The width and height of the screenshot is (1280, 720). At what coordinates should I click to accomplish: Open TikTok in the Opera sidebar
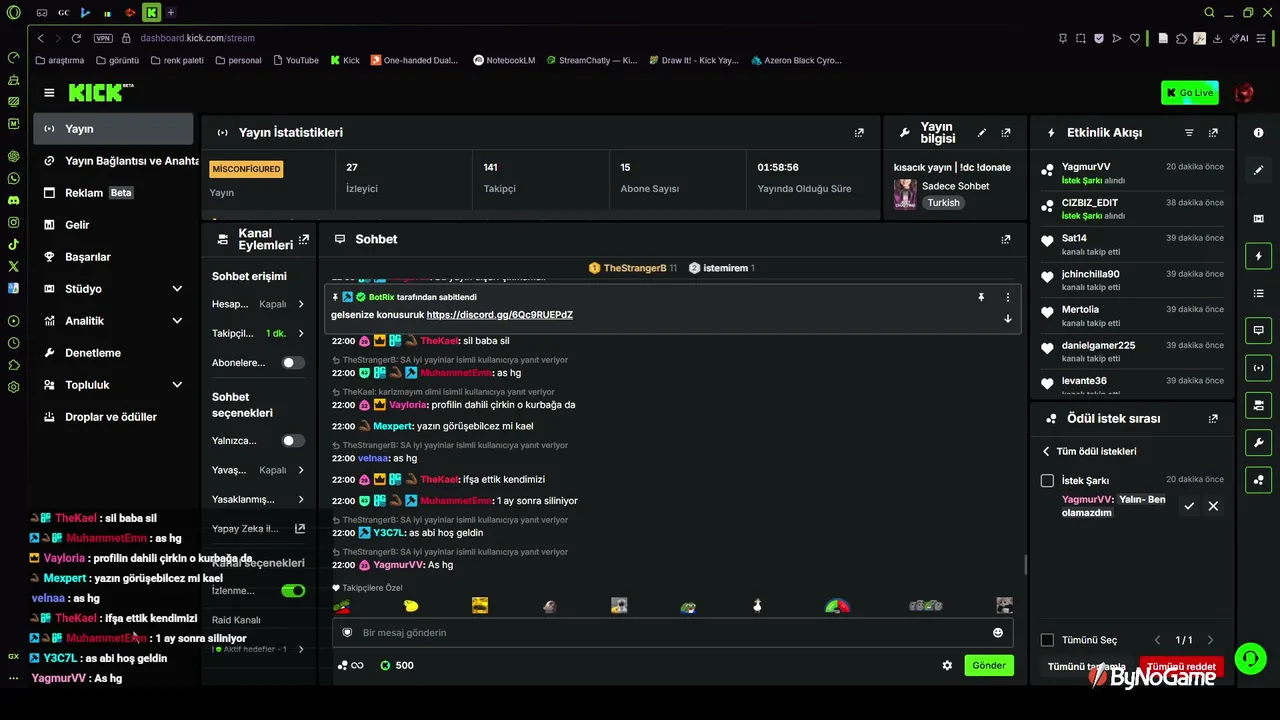click(13, 244)
